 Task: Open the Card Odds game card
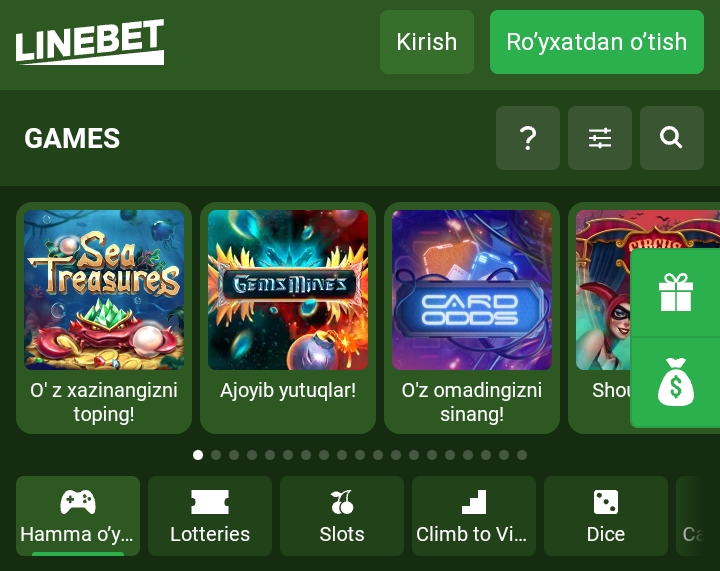472,318
